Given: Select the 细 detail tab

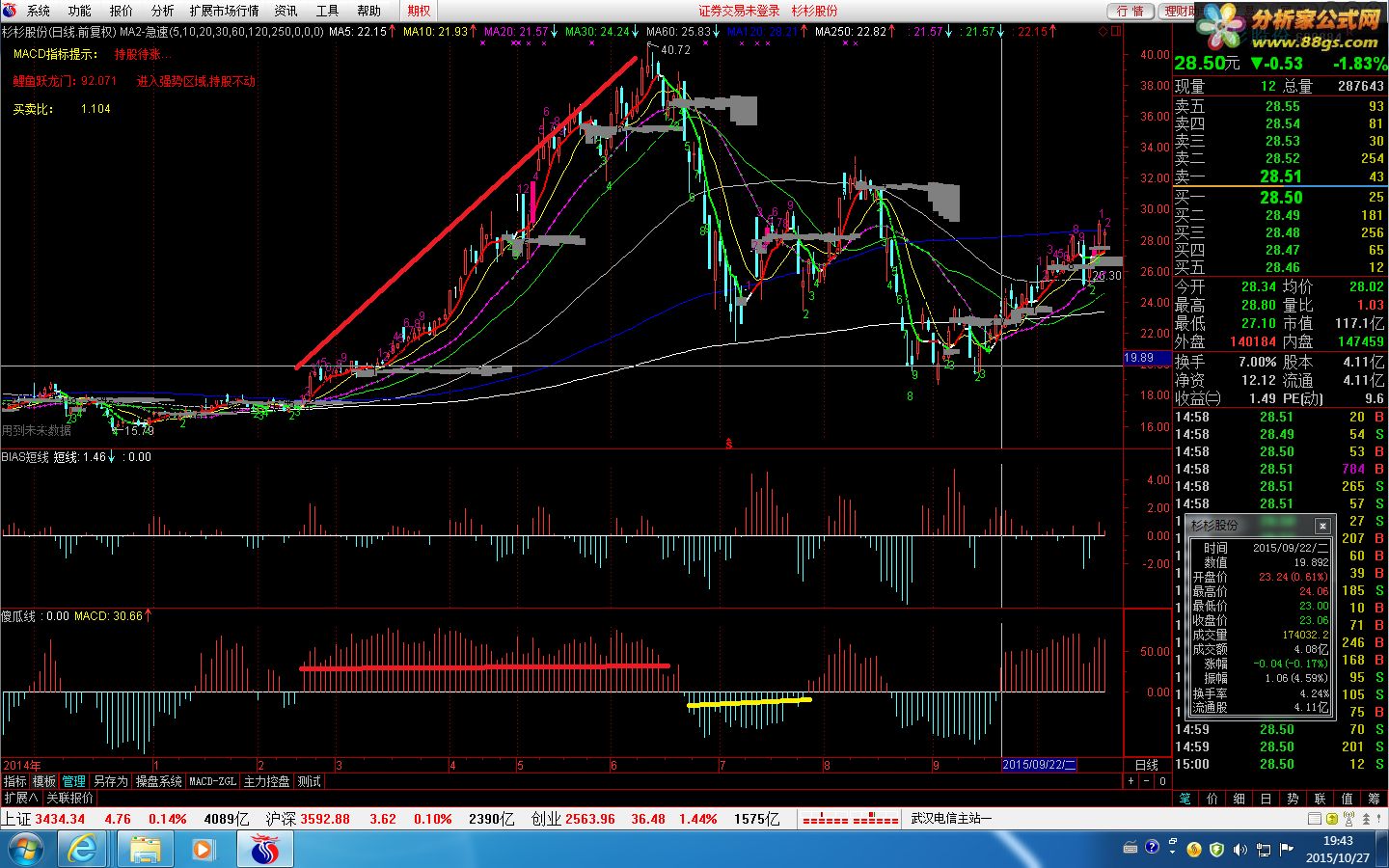Looking at the screenshot, I should (1239, 799).
